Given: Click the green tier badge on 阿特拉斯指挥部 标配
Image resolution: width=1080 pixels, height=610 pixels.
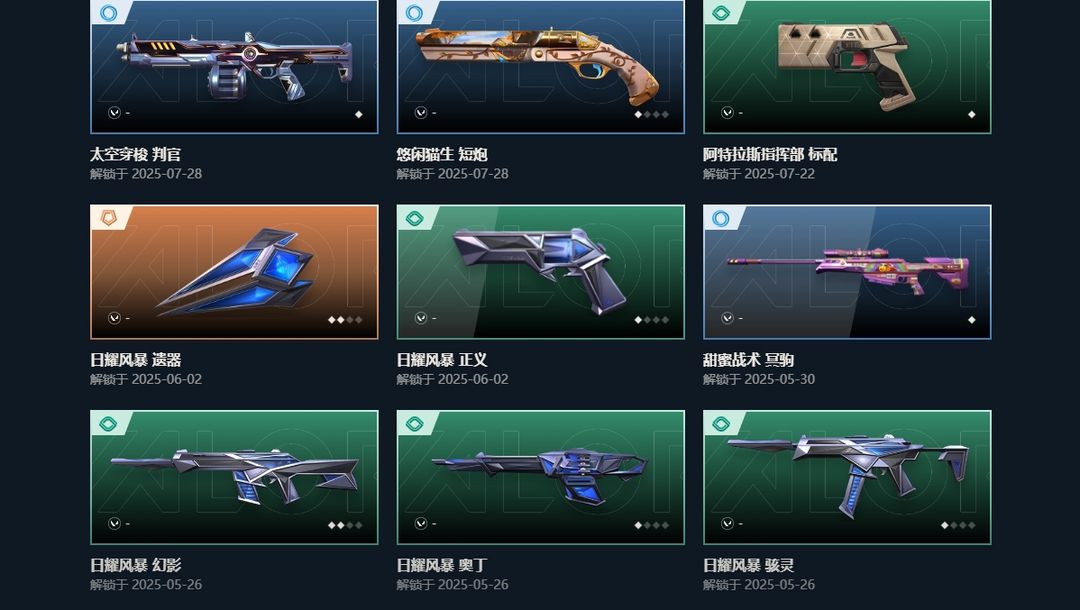Looking at the screenshot, I should (721, 12).
